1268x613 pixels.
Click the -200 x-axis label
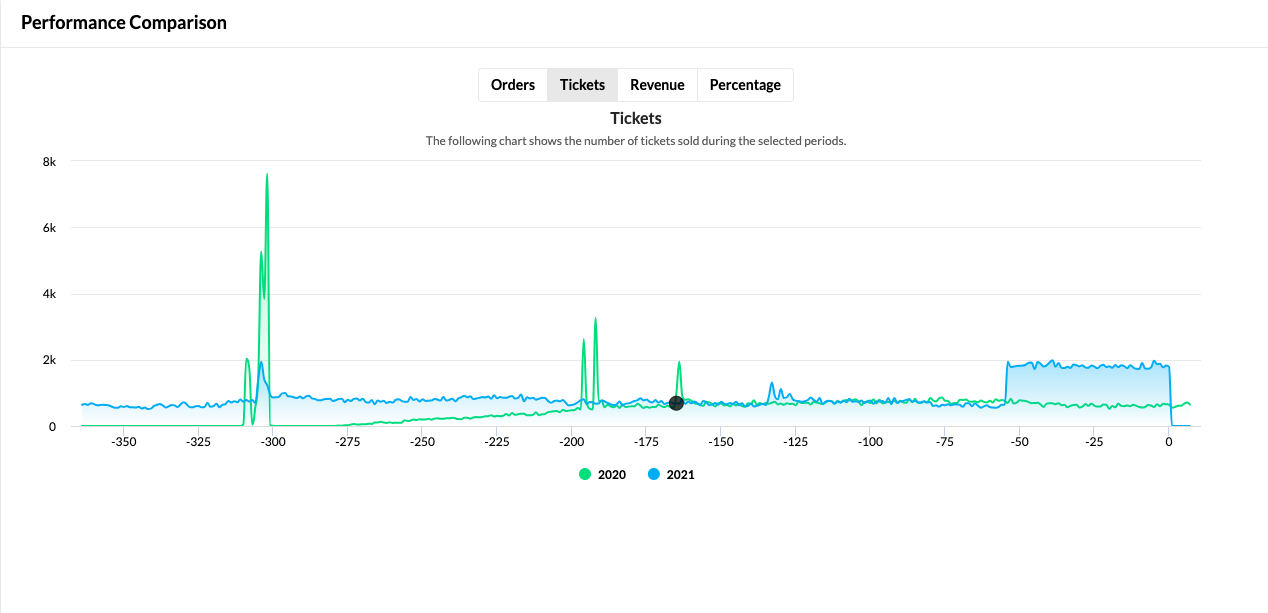coord(571,441)
